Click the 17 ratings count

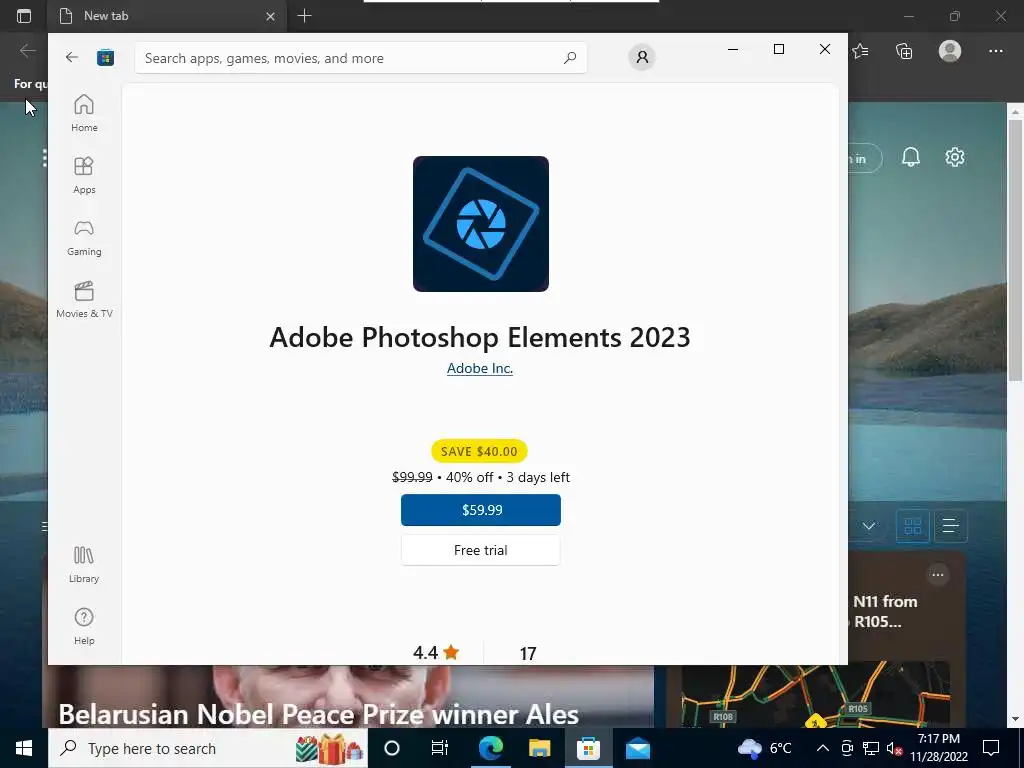point(528,654)
